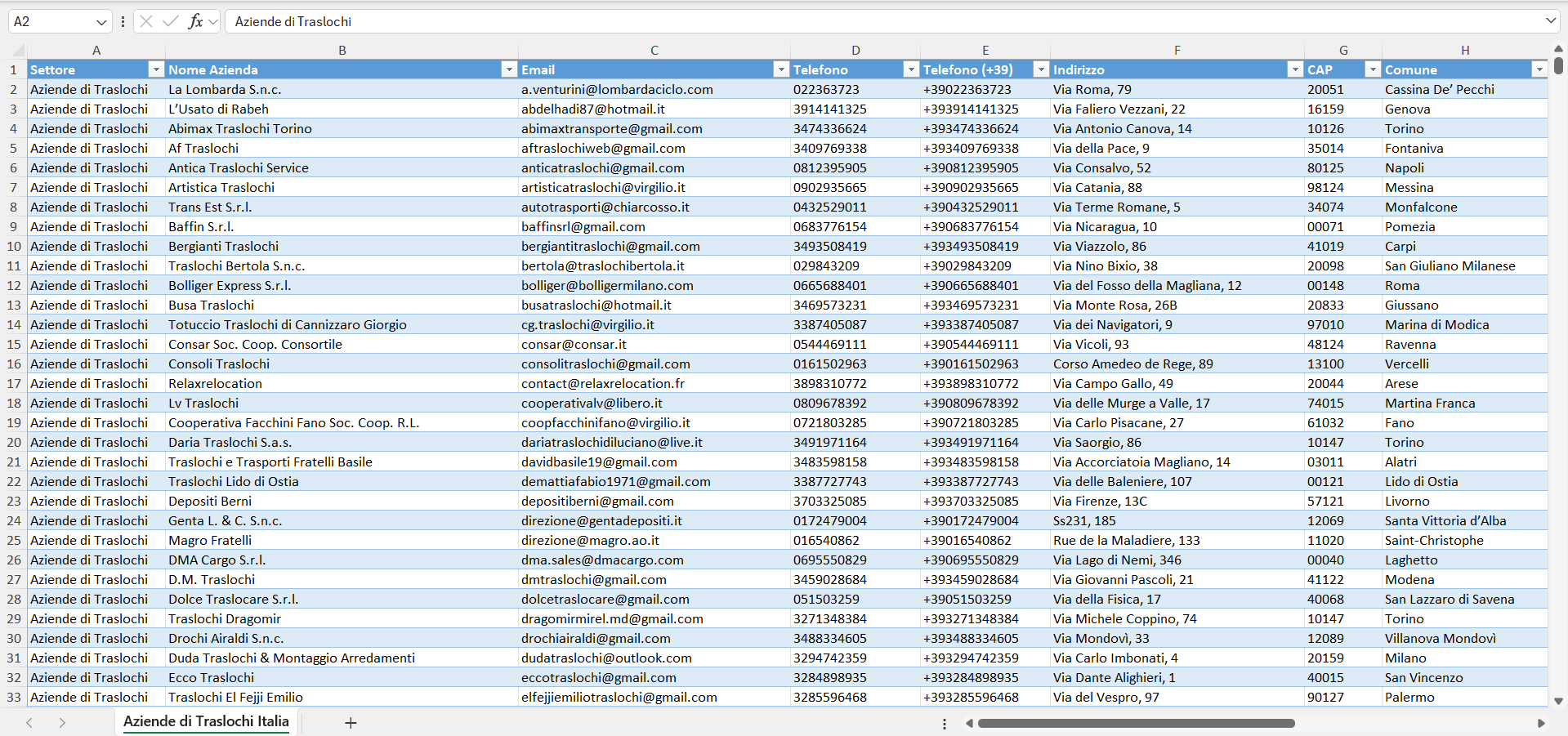The width and height of the screenshot is (1568, 736).
Task: Select the Aziende di Traslochi Italia sheet tab
Action: click(x=206, y=721)
